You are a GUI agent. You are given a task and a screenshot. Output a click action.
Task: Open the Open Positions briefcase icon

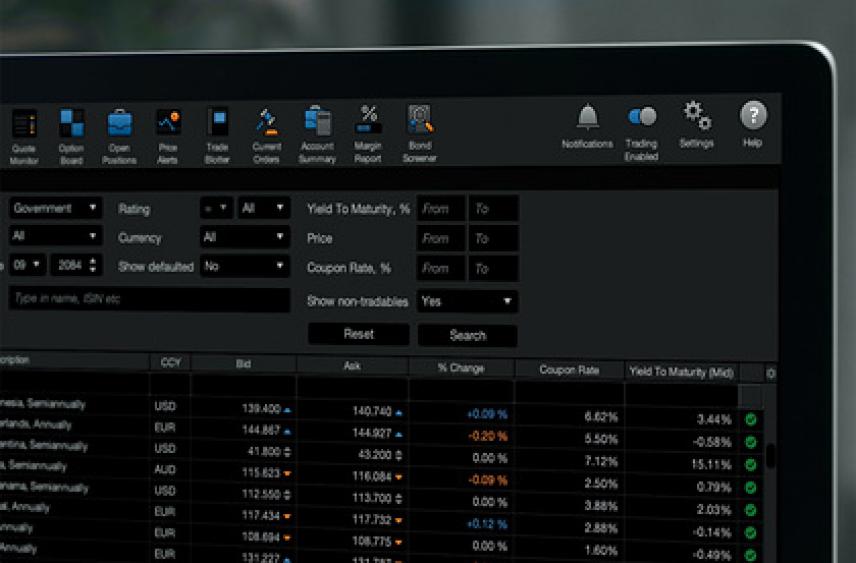pos(119,124)
